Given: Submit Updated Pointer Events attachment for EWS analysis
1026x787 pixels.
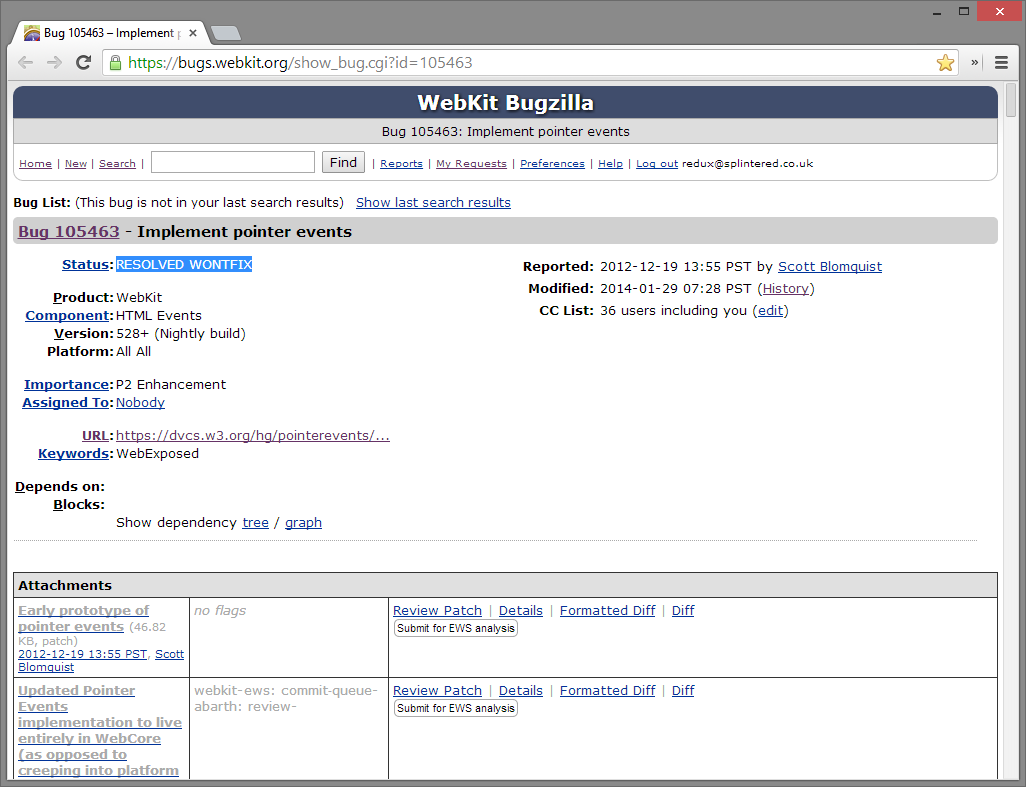Looking at the screenshot, I should tap(456, 708).
